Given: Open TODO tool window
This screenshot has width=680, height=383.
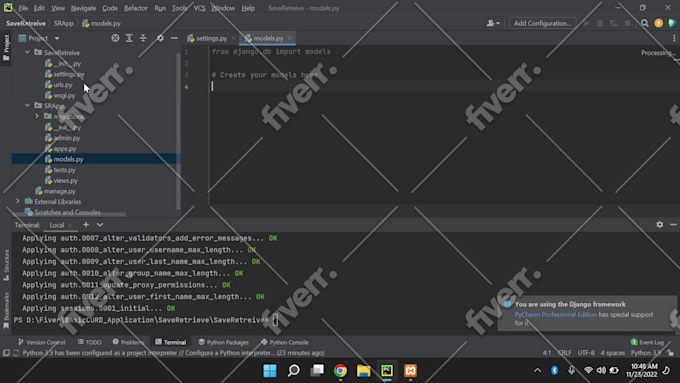Looking at the screenshot, I should pos(89,342).
